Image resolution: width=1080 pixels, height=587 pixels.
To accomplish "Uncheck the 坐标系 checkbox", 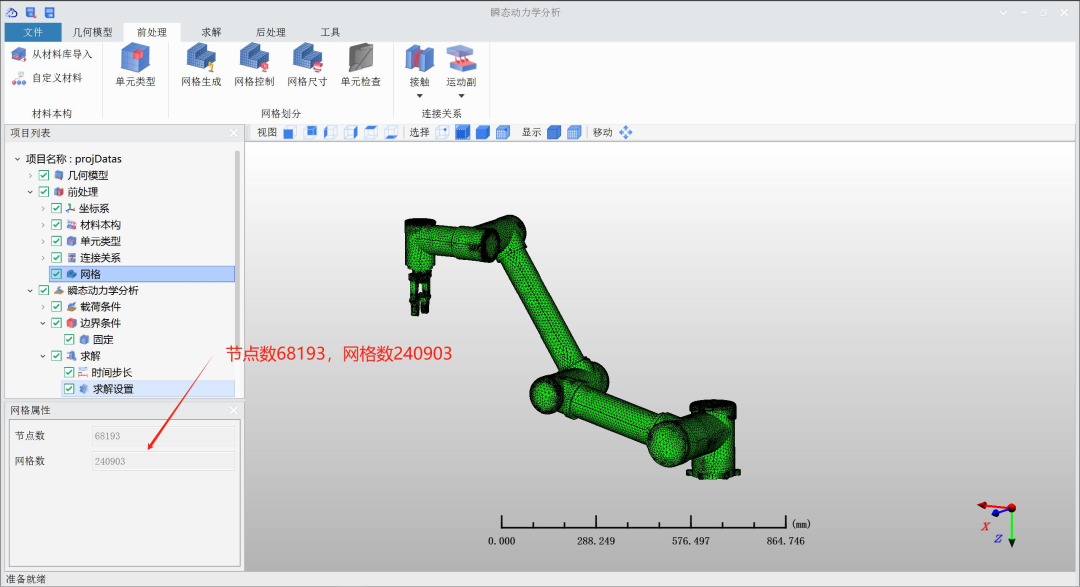I will (56, 208).
